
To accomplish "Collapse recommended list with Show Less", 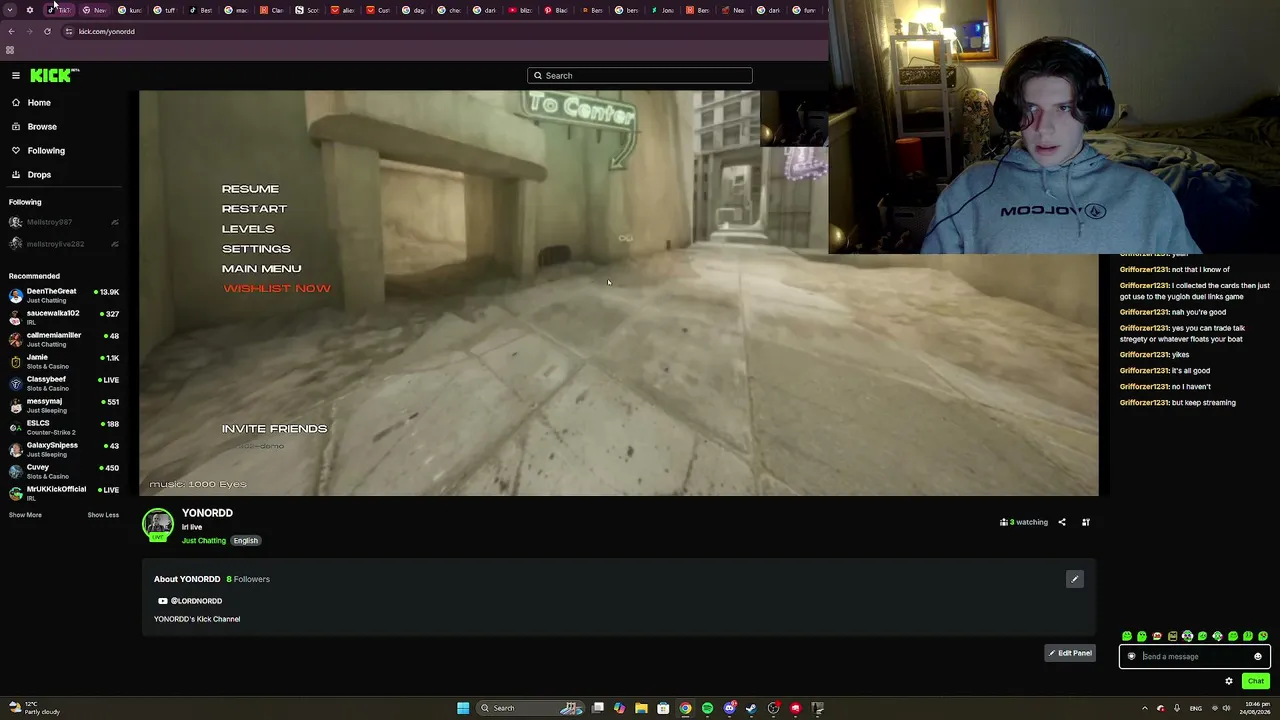I will (103, 515).
